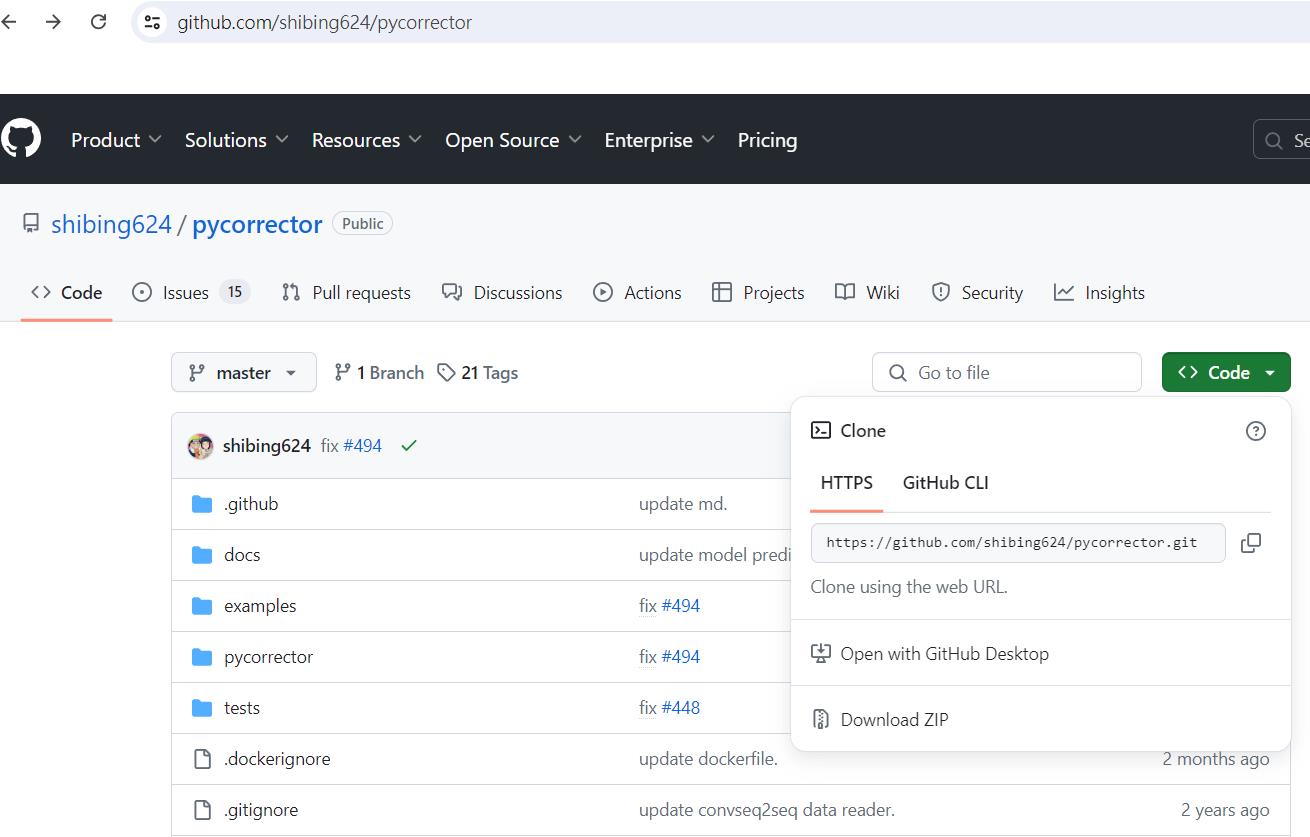Open the .github folder
Viewport: 1310px width, 837px height.
click(x=251, y=504)
